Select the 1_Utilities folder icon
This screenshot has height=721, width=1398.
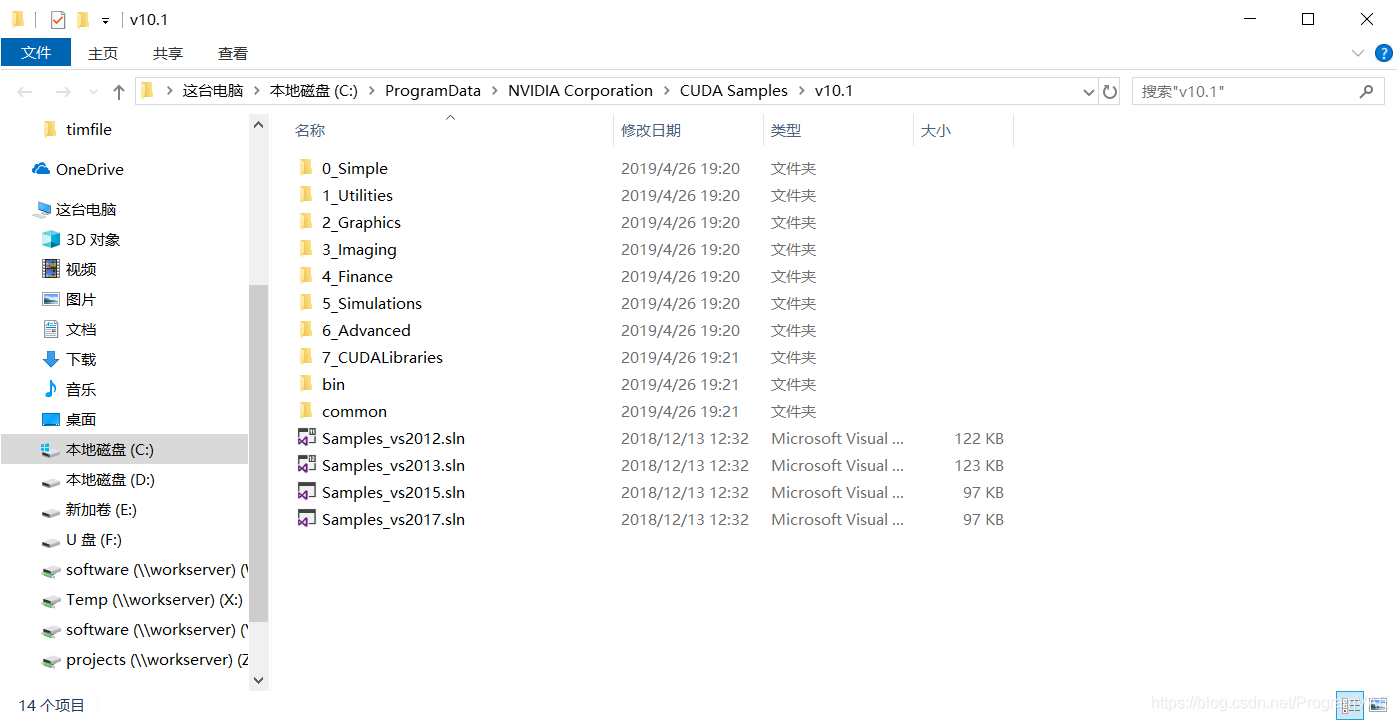306,195
